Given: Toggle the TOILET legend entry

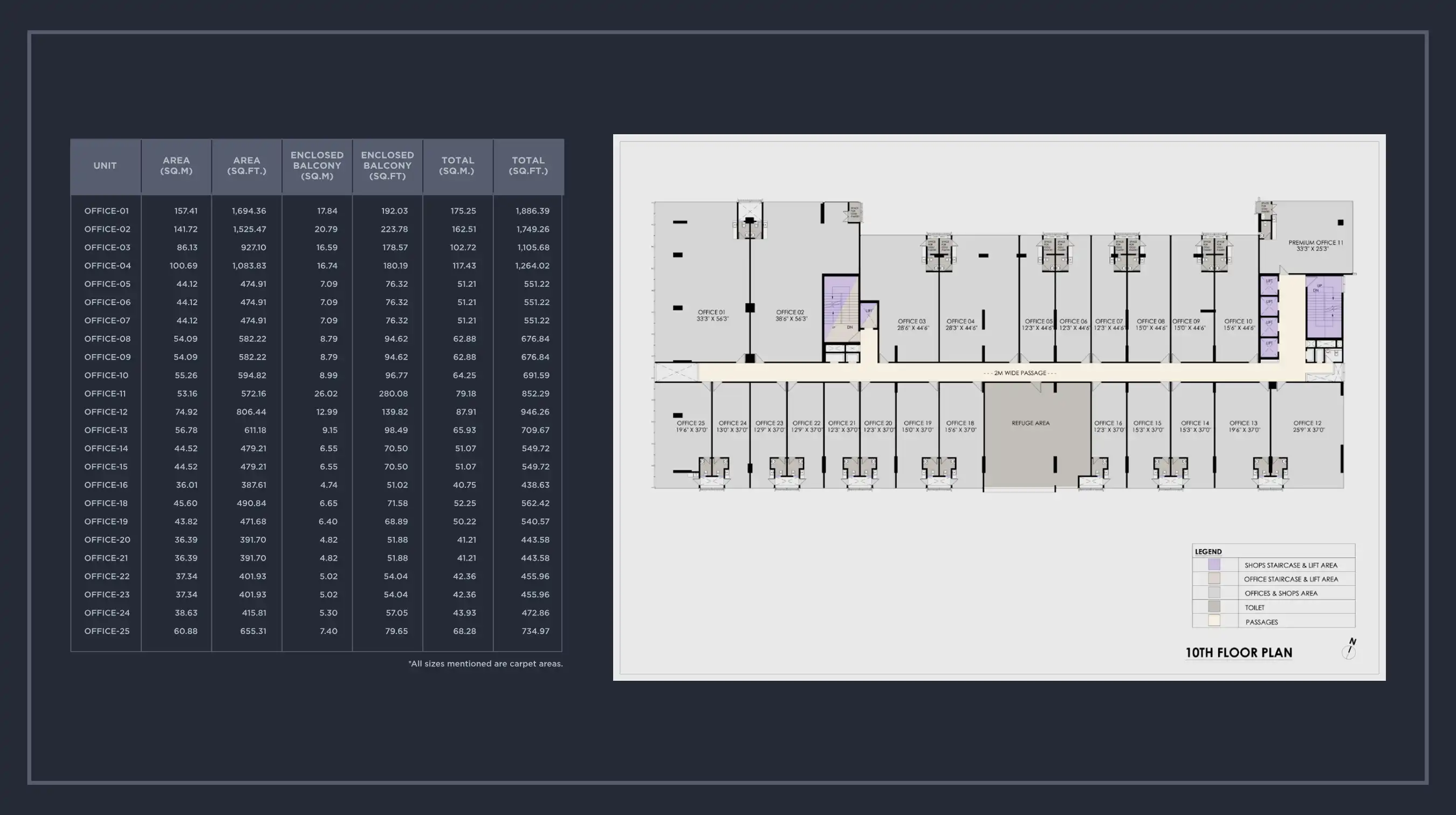Looking at the screenshot, I should (x=1255, y=607).
